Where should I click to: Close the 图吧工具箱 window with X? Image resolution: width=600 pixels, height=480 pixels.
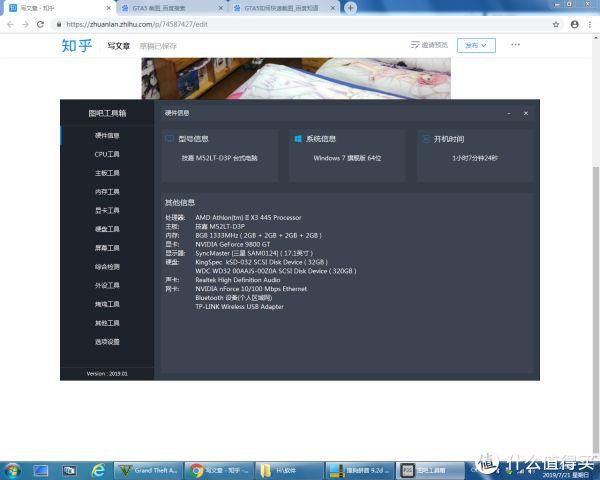coord(526,113)
